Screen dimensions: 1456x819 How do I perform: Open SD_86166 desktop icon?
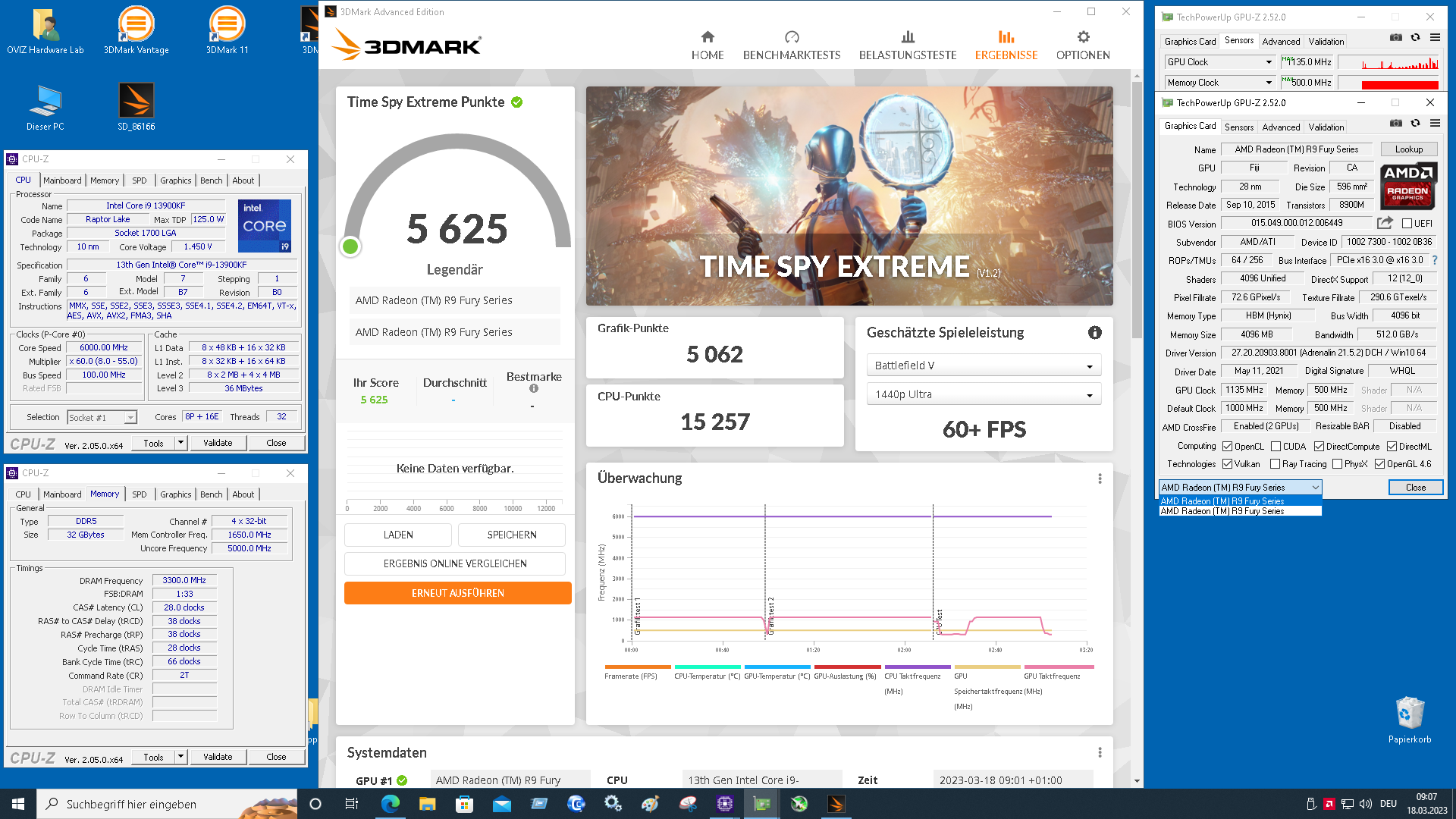click(x=136, y=107)
